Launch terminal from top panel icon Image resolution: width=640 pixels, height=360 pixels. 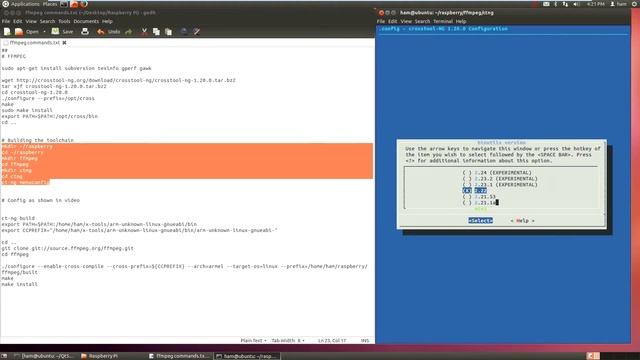coord(64,4)
